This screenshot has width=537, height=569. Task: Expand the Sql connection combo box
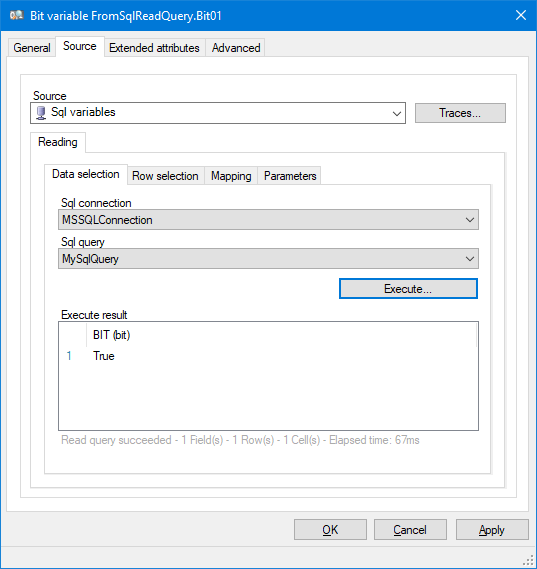click(268, 220)
